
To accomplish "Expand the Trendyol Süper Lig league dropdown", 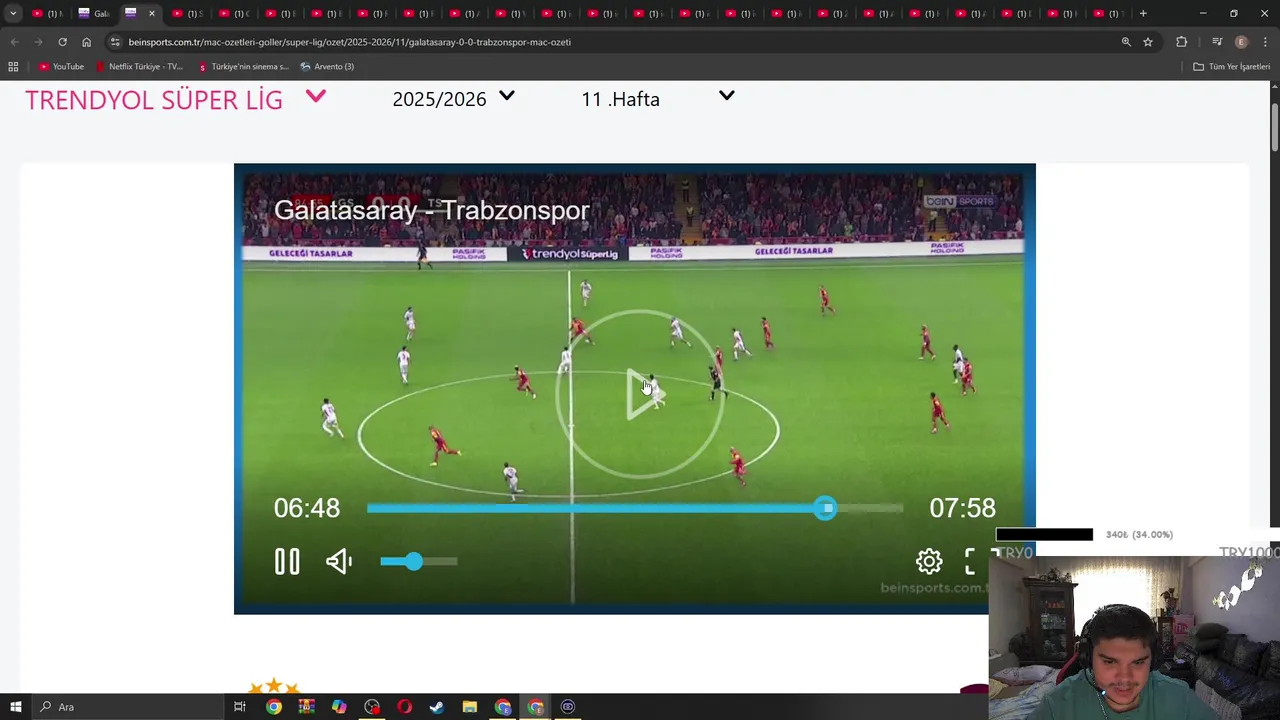I will pos(316,97).
